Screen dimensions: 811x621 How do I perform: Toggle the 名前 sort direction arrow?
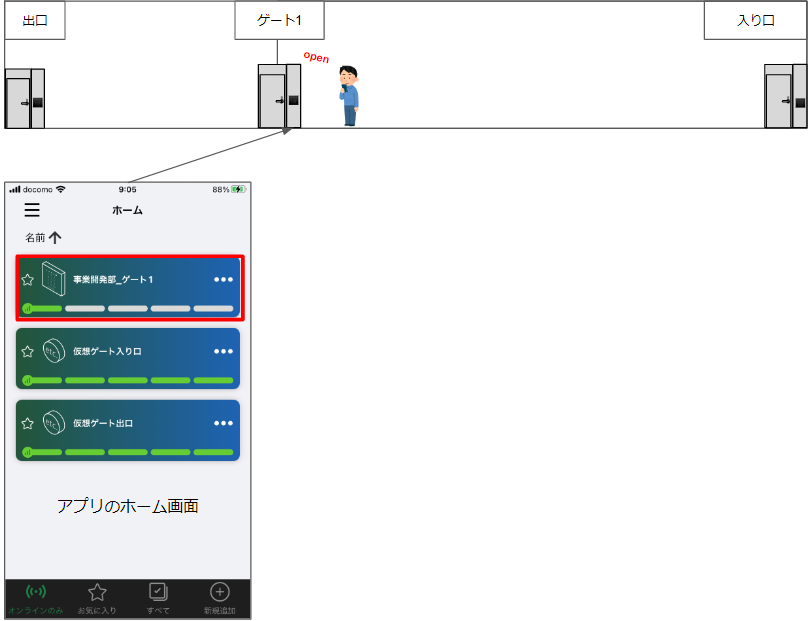(55, 237)
